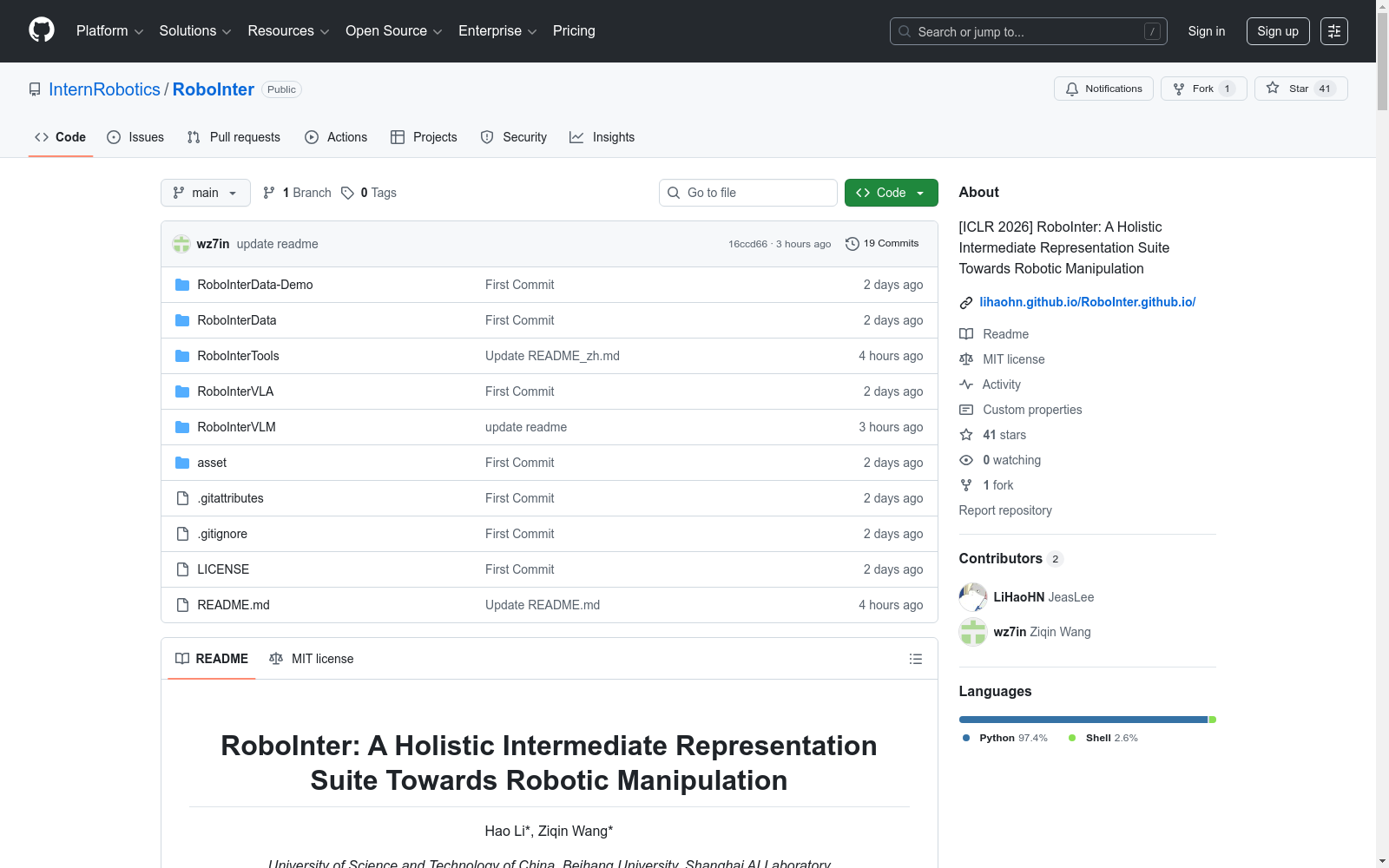Switch to the MIT license tab
The width and height of the screenshot is (1389, 868).
click(x=312, y=659)
